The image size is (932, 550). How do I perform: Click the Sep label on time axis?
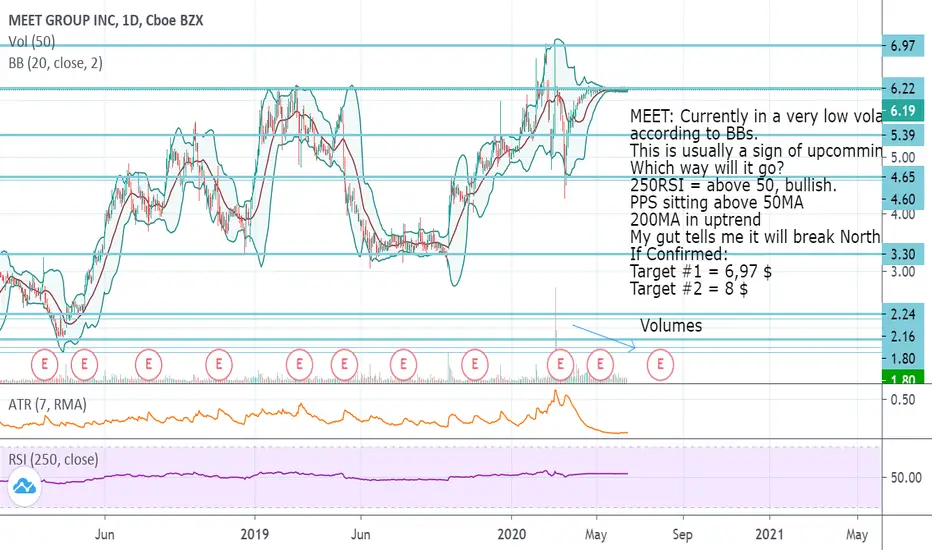pyautogui.click(x=682, y=534)
